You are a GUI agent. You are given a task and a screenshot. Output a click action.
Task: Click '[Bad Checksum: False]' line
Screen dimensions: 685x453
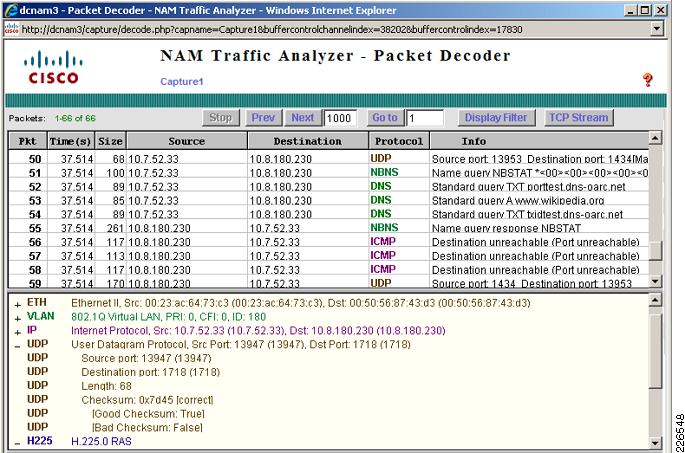[147, 428]
